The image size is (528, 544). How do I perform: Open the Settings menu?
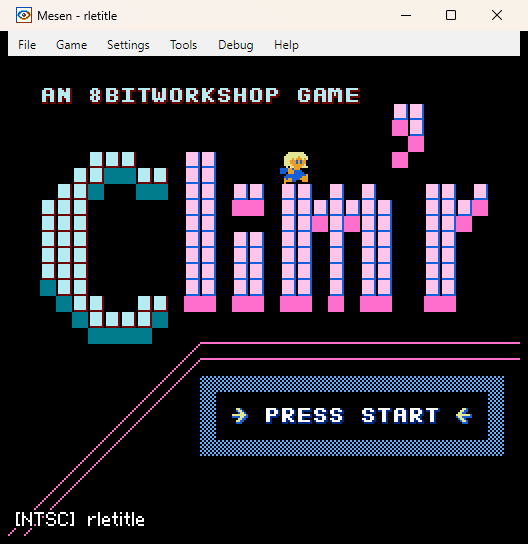(128, 45)
